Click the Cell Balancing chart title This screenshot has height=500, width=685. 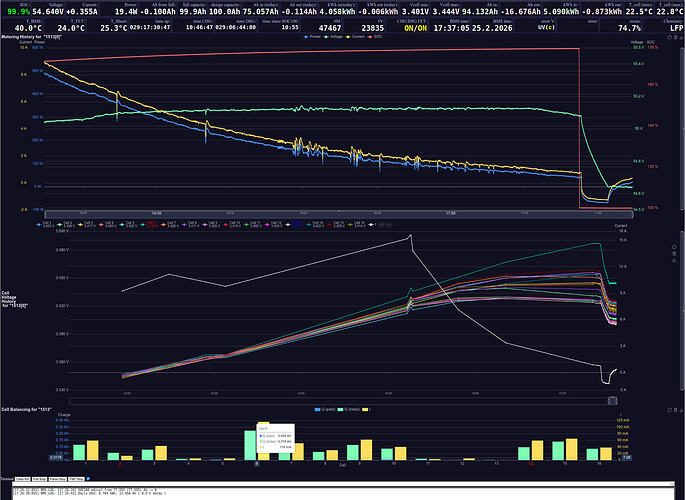coord(27,410)
